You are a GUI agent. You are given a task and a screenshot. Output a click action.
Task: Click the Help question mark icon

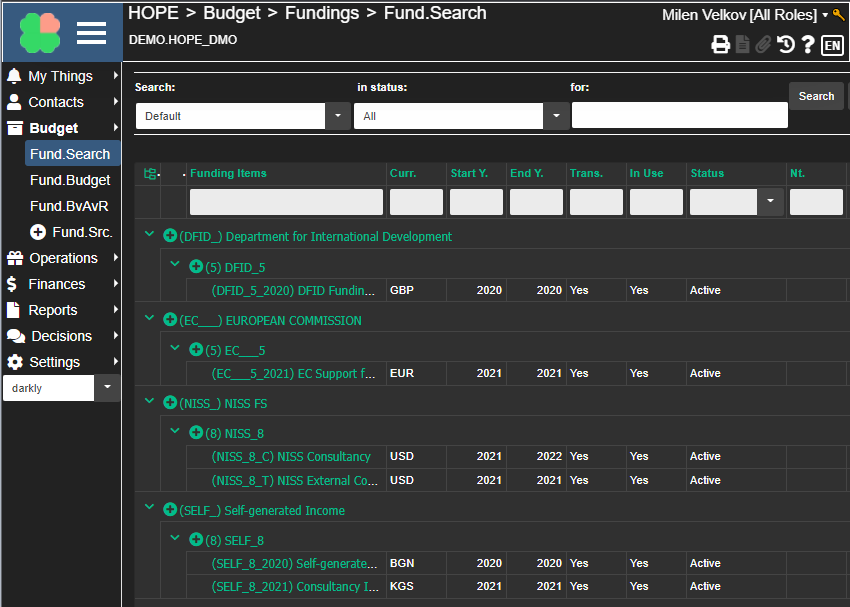click(x=808, y=44)
